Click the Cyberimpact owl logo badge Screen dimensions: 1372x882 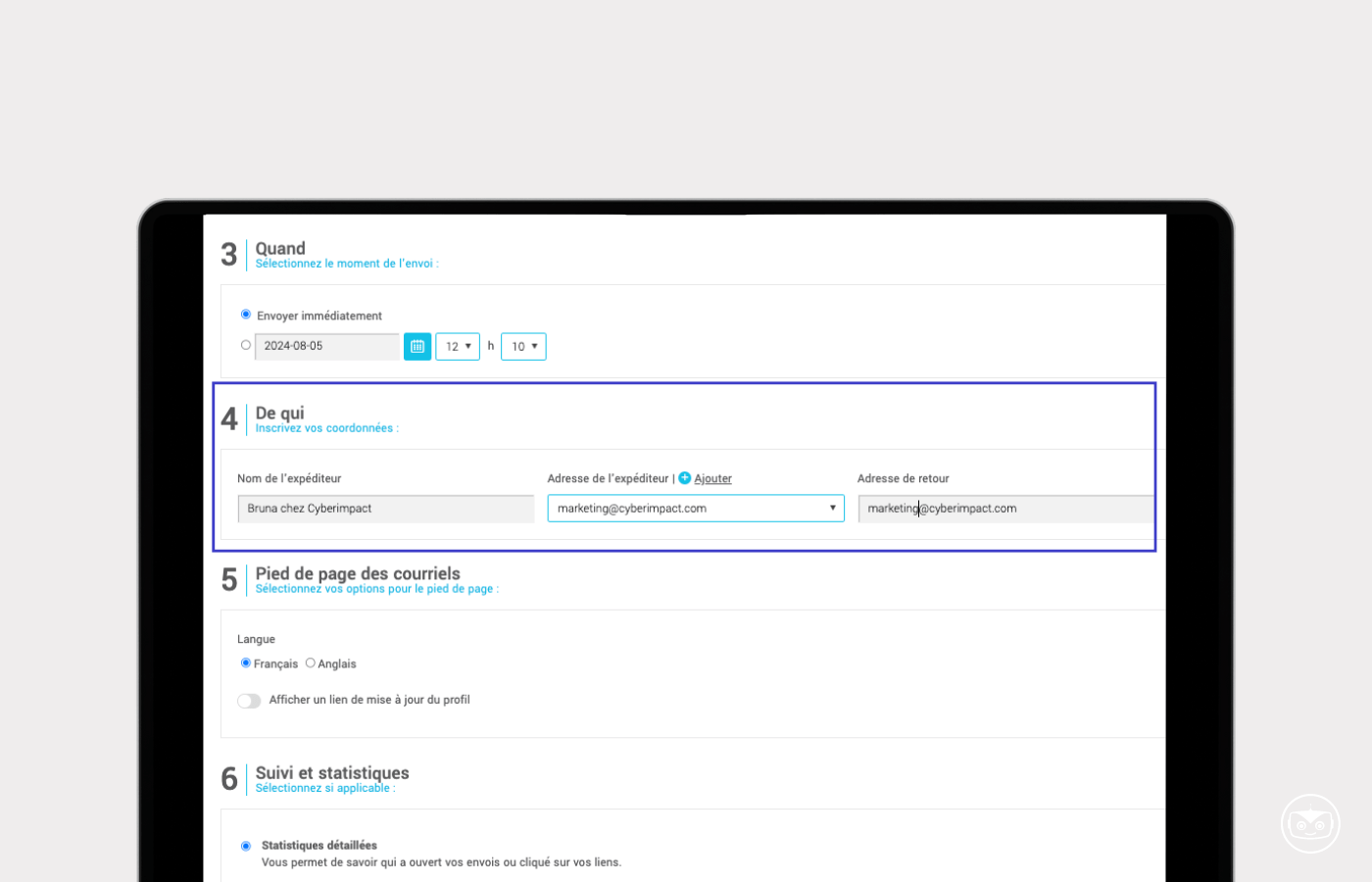[x=1310, y=823]
